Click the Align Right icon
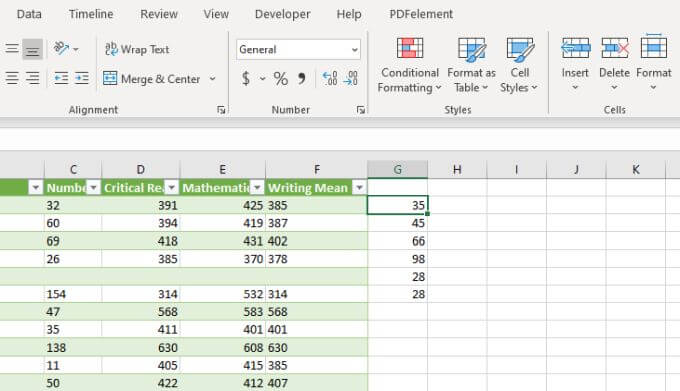This screenshot has width=680, height=391. tap(33, 78)
